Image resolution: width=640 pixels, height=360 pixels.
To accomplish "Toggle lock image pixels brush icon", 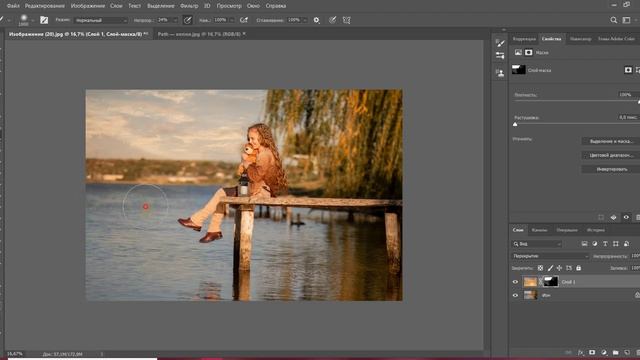I will (x=550, y=268).
